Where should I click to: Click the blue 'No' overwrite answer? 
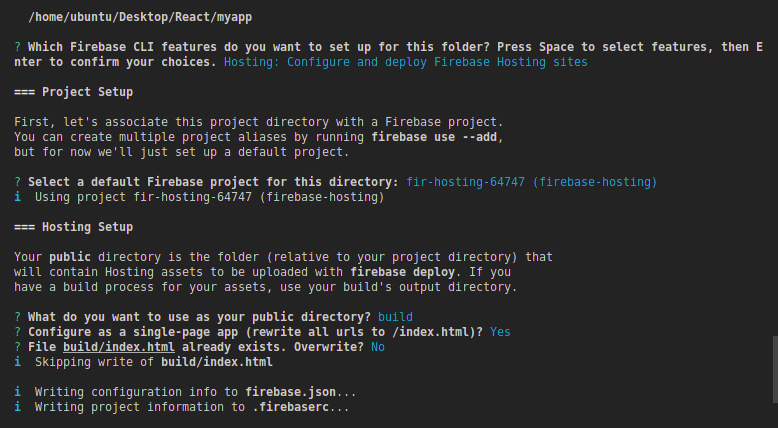pos(378,347)
